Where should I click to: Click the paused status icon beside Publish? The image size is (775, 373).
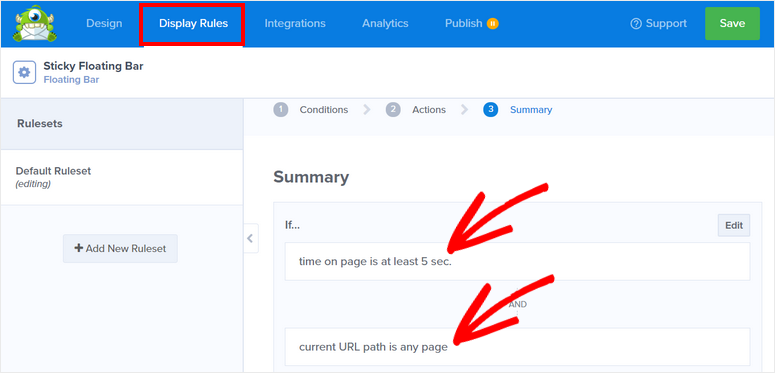point(492,24)
